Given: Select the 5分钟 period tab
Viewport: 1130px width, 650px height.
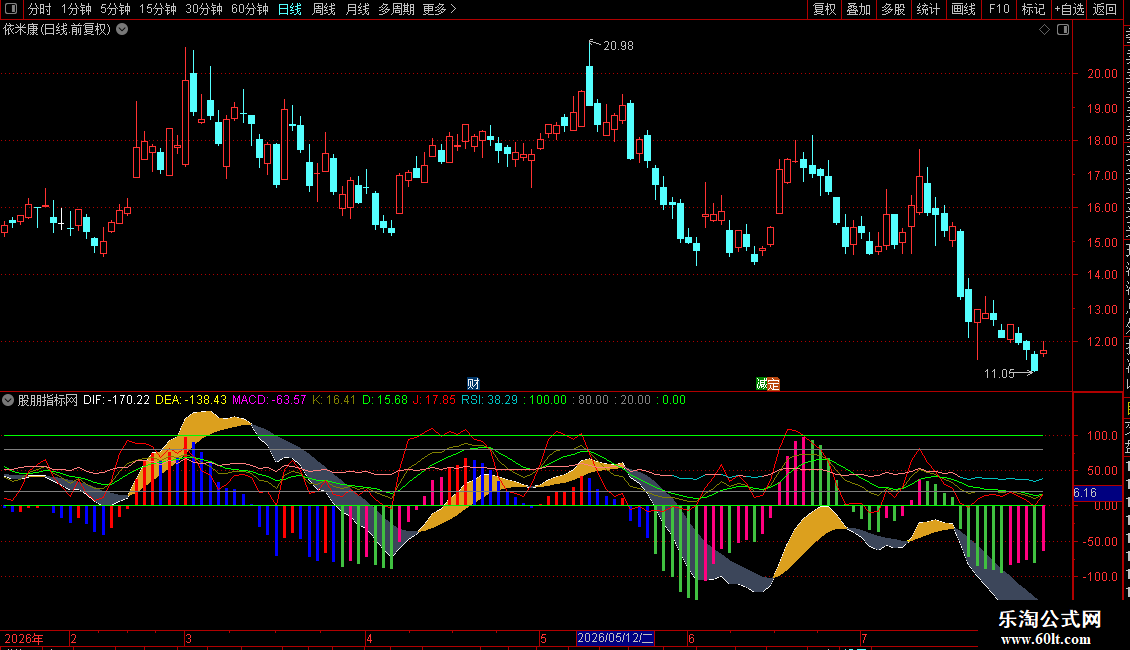Looking at the screenshot, I should pos(115,9).
